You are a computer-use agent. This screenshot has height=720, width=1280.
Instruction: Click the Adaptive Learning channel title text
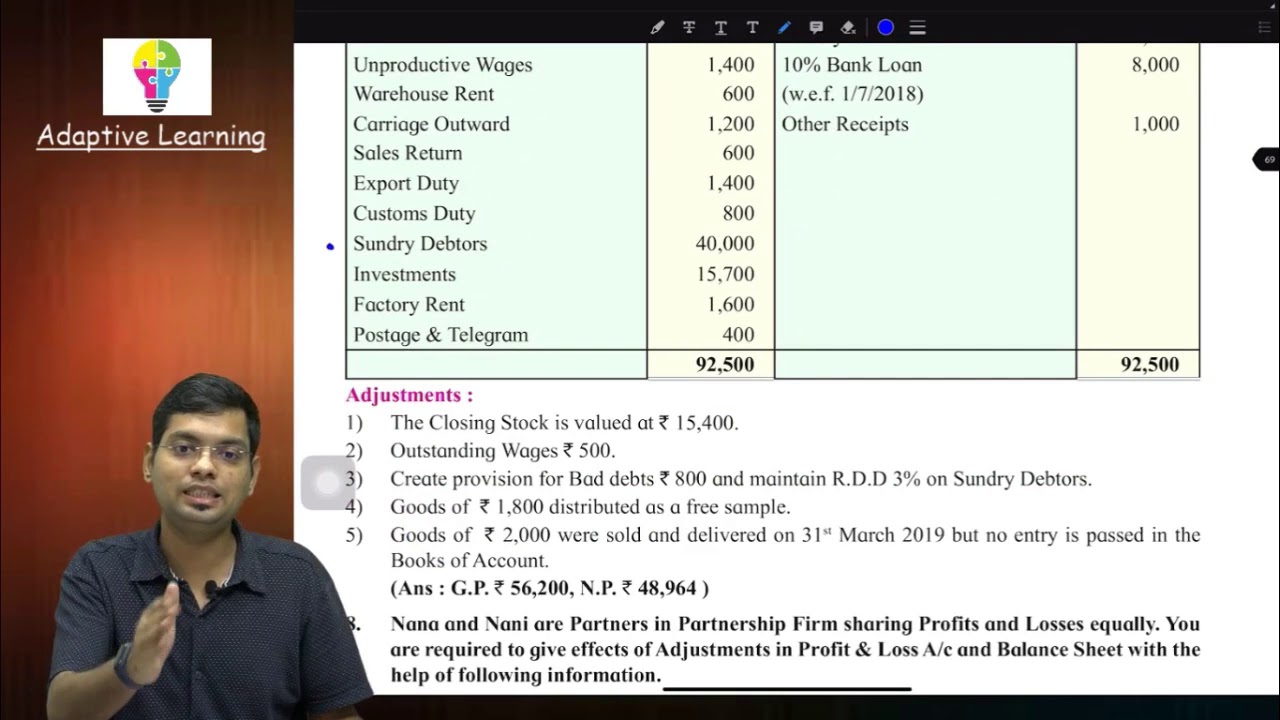151,136
